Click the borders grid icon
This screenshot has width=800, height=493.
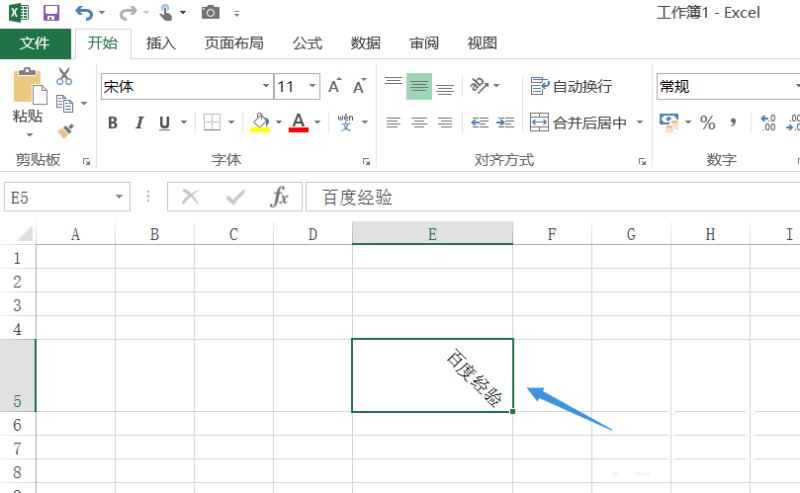[x=212, y=122]
